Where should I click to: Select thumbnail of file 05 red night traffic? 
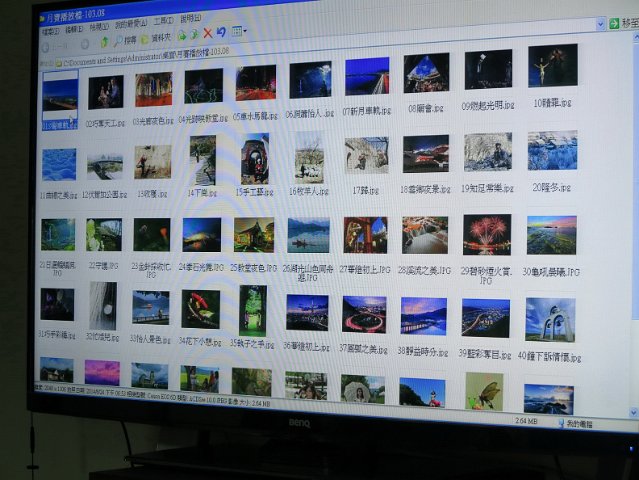[x=256, y=83]
